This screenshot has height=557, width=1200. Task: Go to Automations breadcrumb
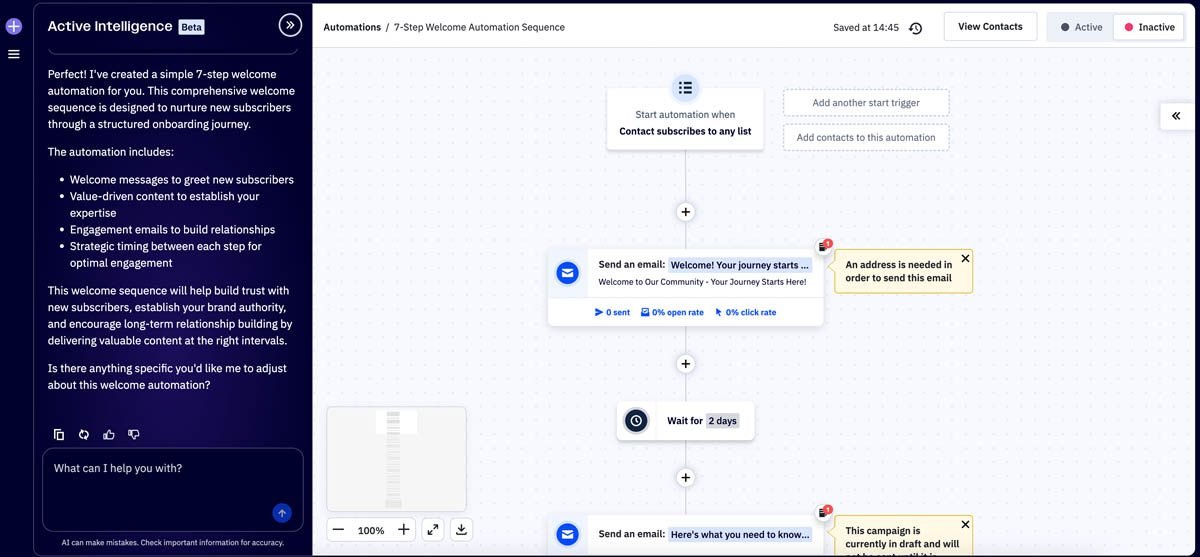point(352,27)
